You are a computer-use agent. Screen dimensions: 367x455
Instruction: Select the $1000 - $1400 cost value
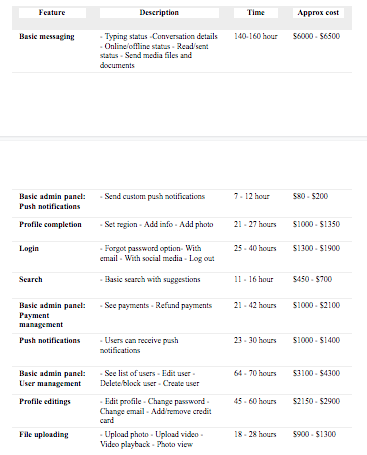pyautogui.click(x=316, y=340)
